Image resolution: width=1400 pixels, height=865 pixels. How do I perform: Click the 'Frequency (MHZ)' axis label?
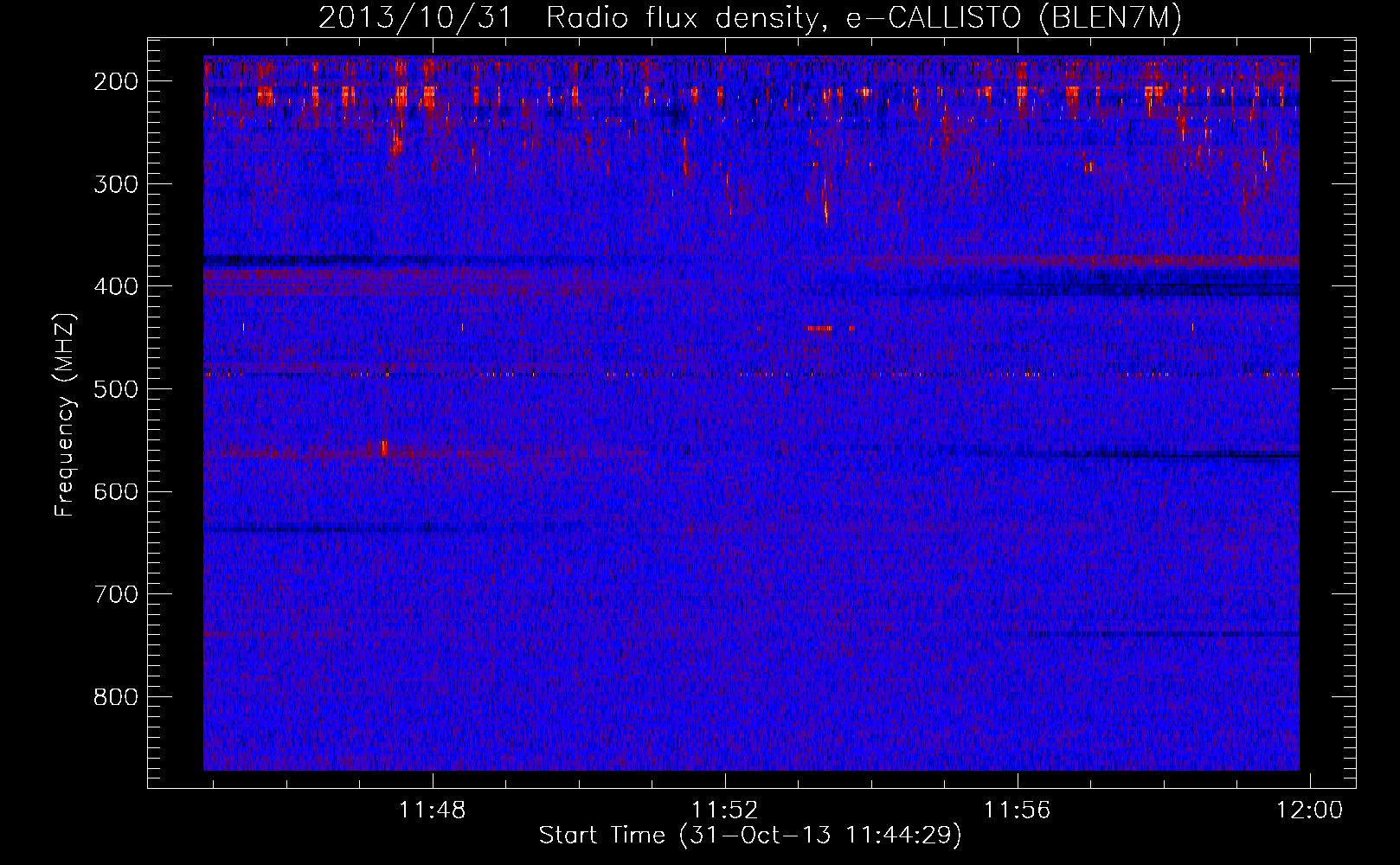tap(65, 414)
